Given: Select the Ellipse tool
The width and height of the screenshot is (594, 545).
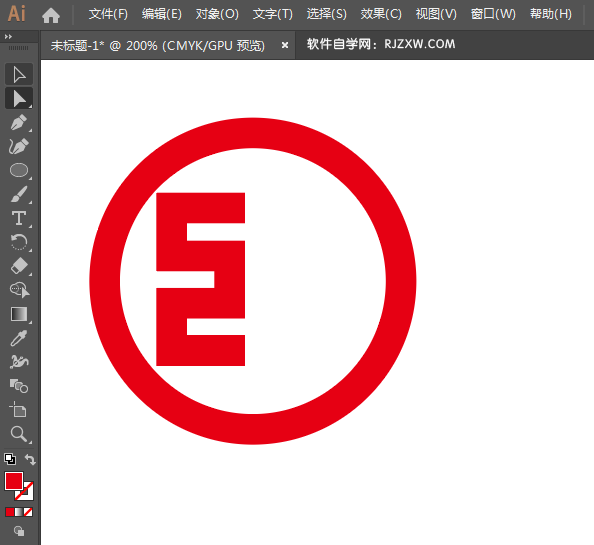Looking at the screenshot, I should click(19, 170).
